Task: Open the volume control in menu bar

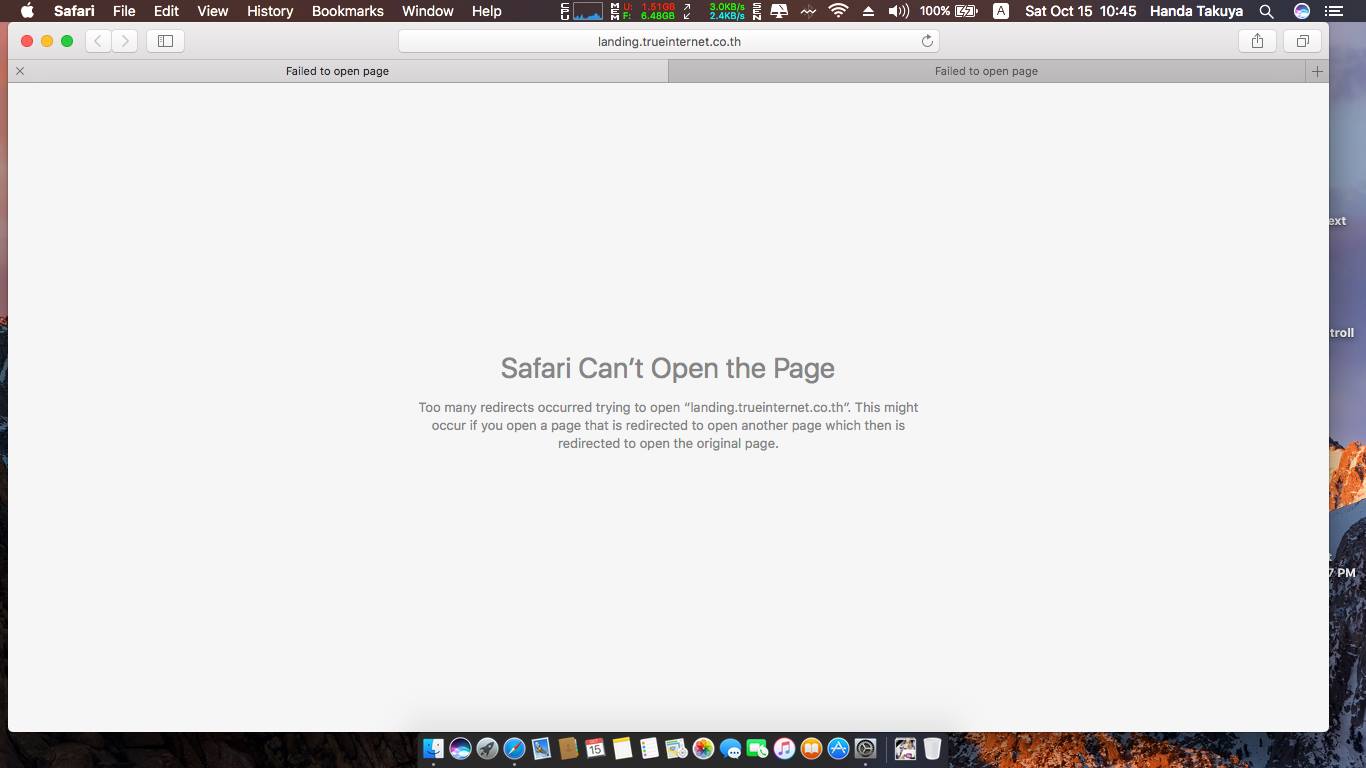Action: coord(899,11)
